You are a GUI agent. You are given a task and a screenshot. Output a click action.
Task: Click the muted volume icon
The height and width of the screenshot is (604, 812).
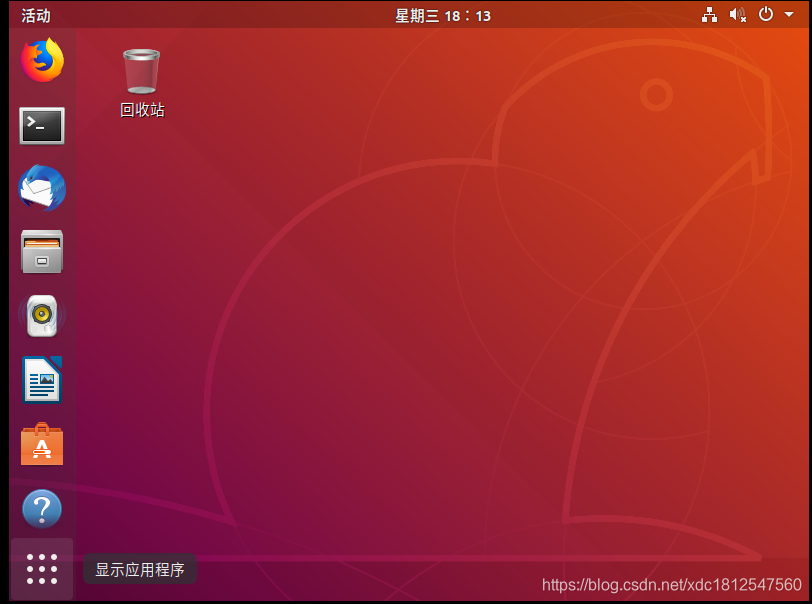pos(738,15)
